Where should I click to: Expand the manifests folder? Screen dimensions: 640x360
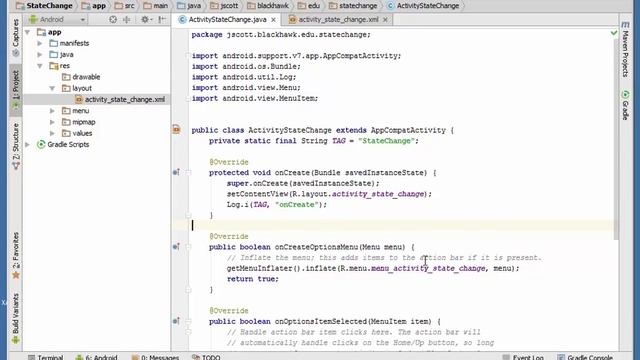click(x=40, y=43)
